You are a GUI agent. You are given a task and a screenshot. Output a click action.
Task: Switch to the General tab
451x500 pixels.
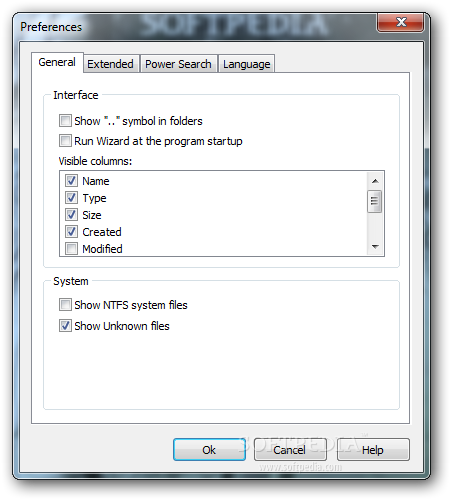point(57,62)
